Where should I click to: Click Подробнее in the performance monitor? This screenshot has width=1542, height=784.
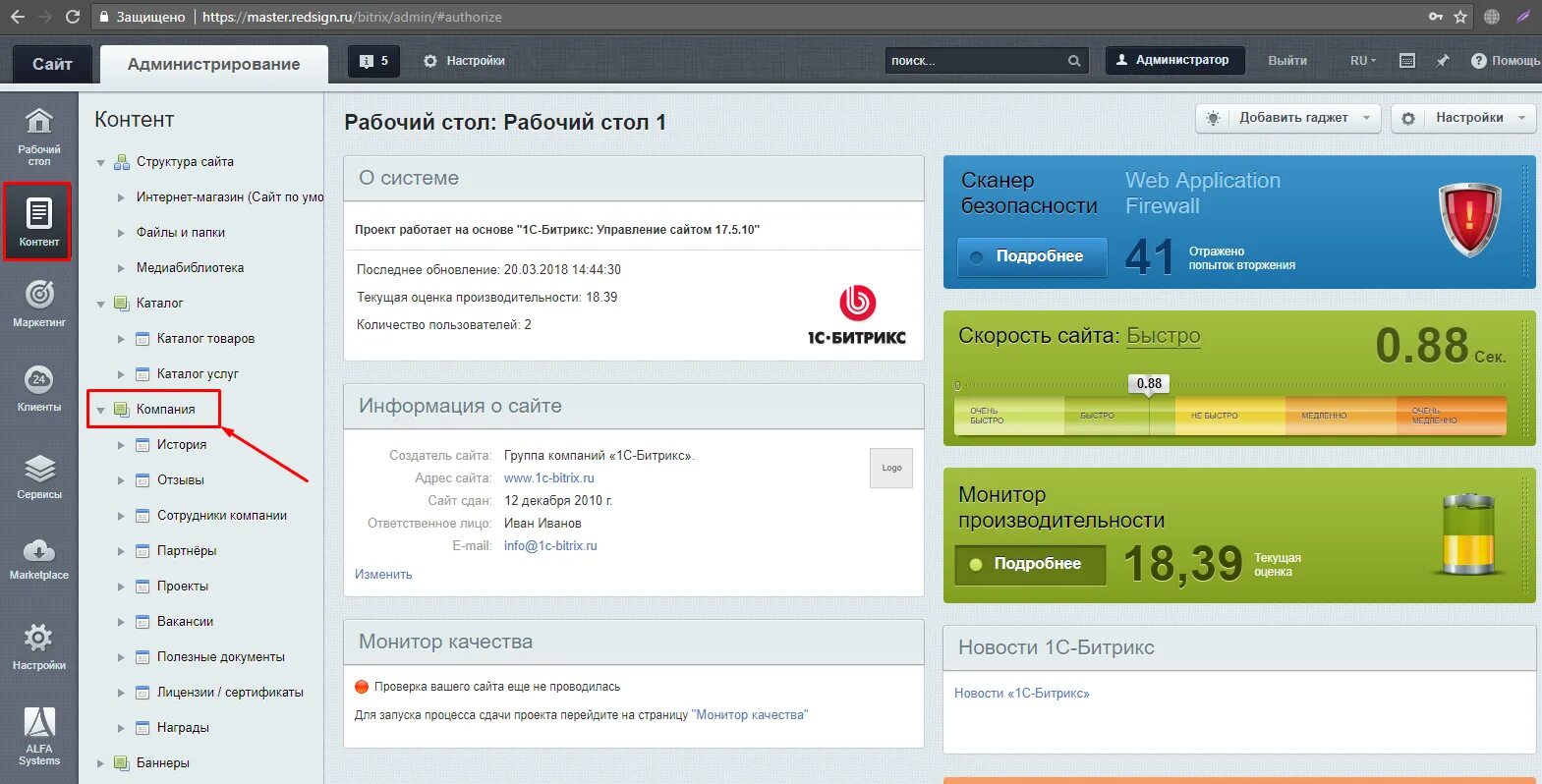1030,564
